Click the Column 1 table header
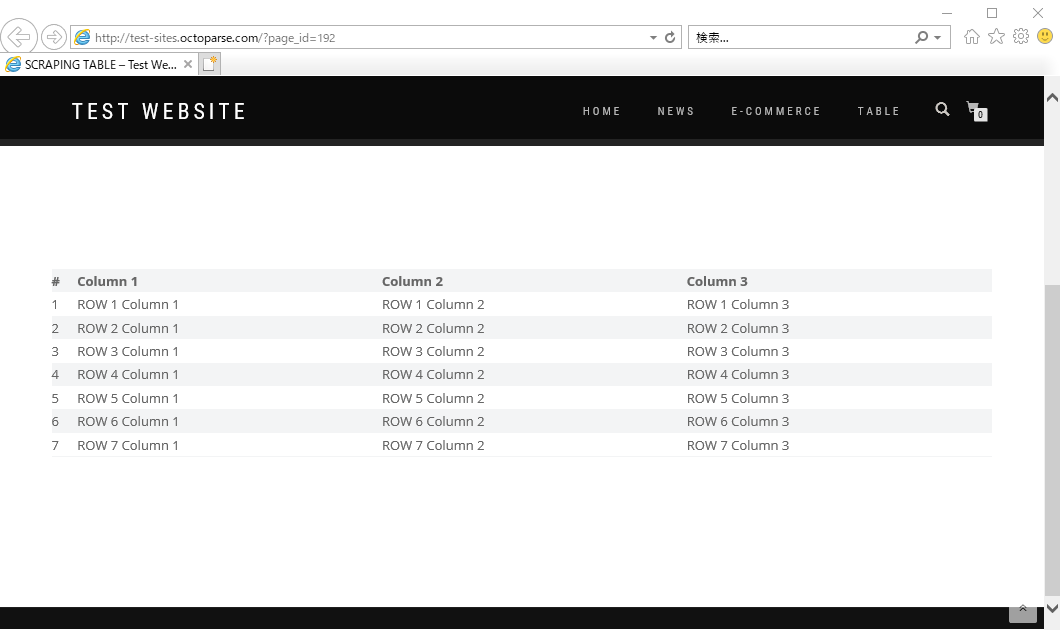This screenshot has width=1060, height=630. pyautogui.click(x=107, y=281)
